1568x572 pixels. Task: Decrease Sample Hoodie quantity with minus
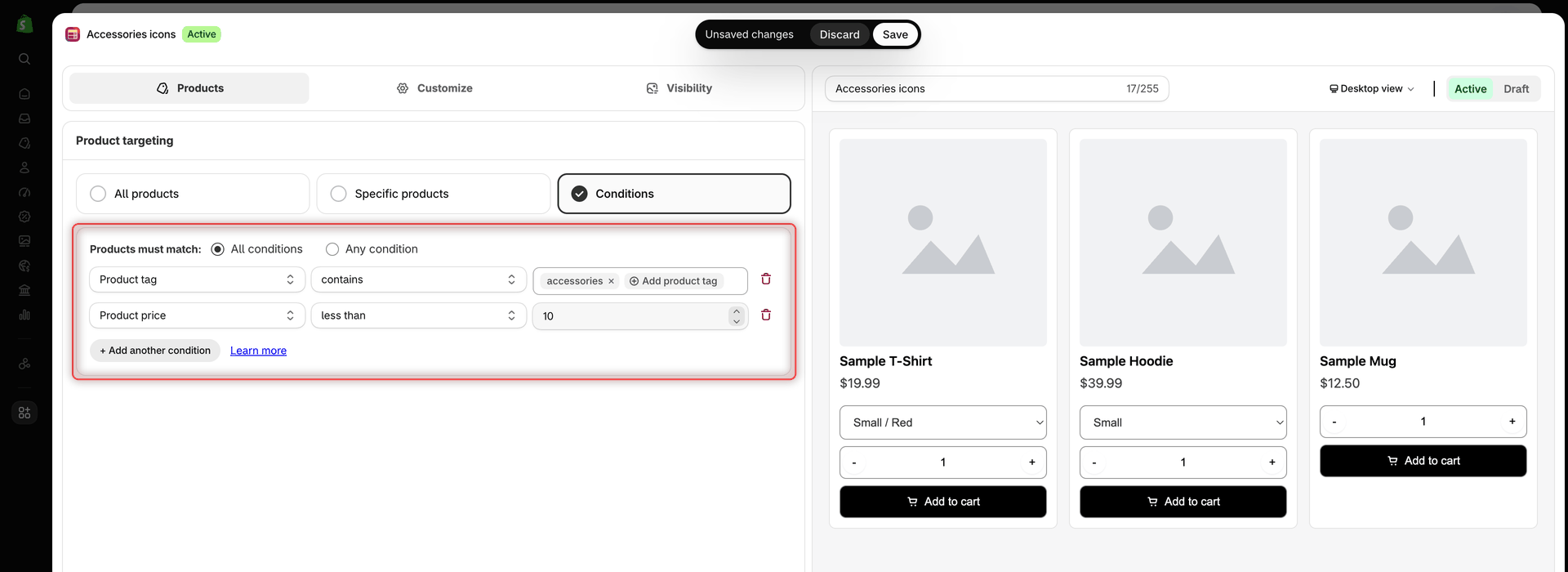[x=1094, y=463]
